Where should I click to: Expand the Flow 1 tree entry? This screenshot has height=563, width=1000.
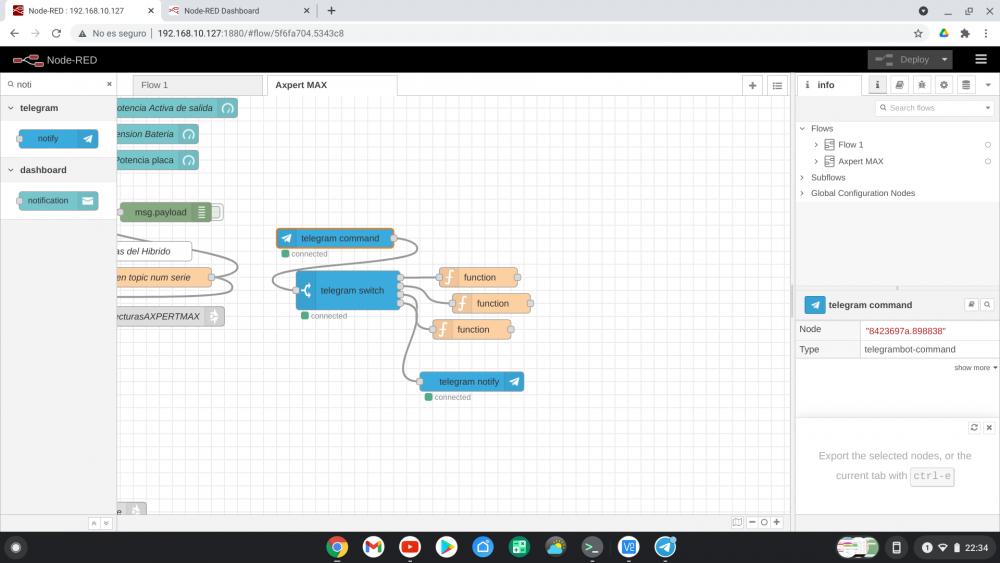pos(816,145)
